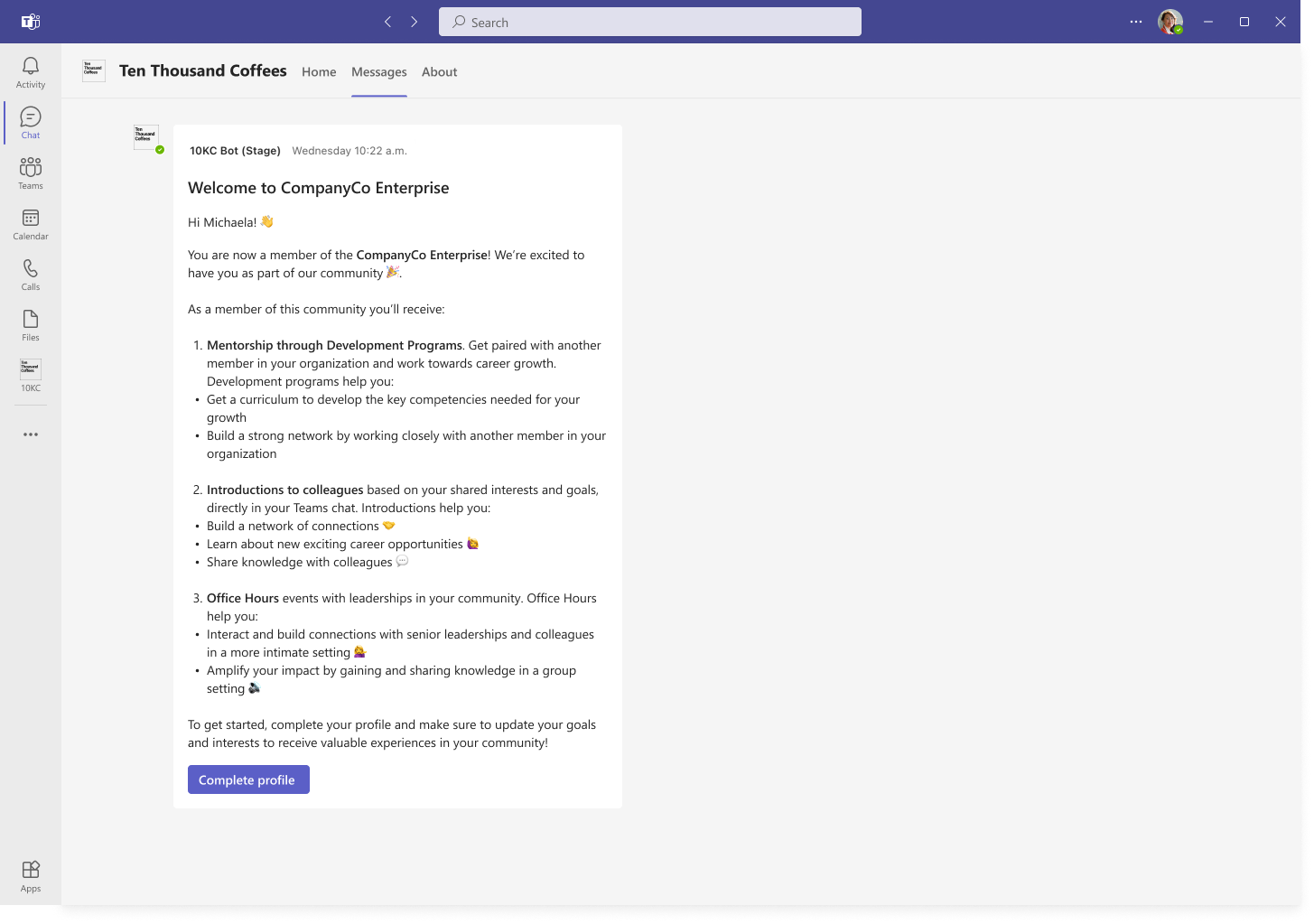This screenshot has height=924, width=1314.
Task: Click the Wednesday 10:22 a.m. timestamp
Action: [349, 151]
